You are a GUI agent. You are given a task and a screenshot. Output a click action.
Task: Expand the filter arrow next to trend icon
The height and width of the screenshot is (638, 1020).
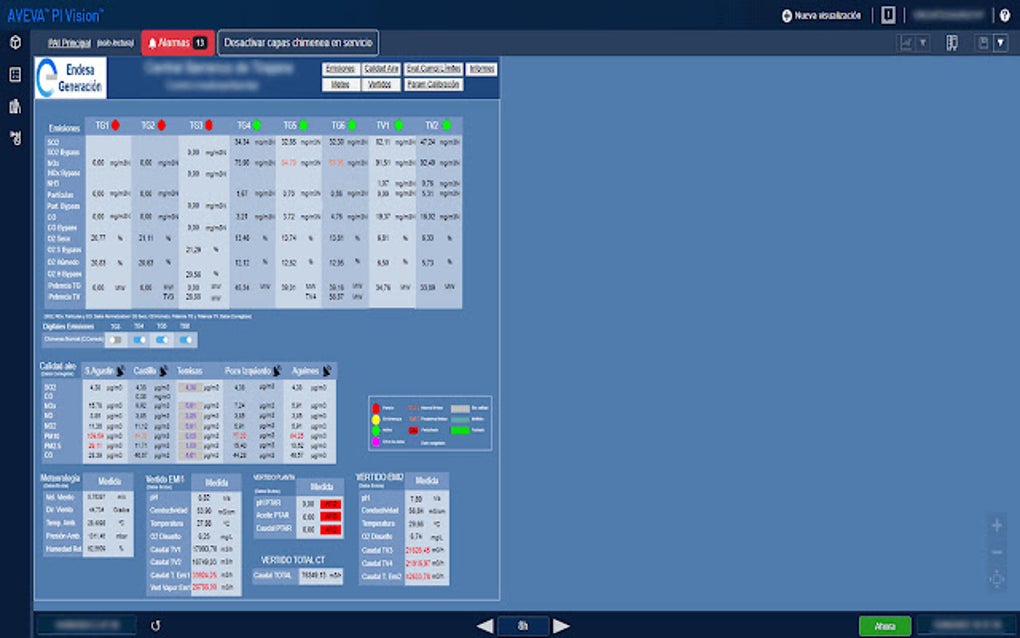point(925,42)
